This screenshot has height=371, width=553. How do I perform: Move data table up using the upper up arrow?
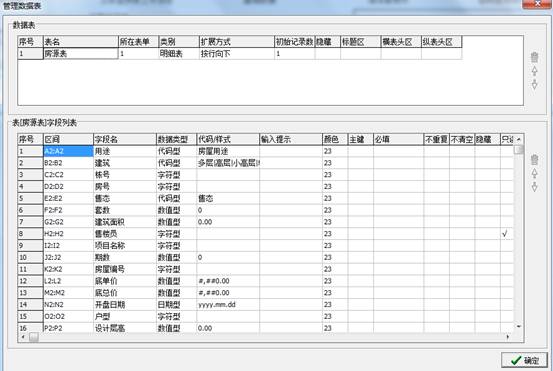(534, 71)
